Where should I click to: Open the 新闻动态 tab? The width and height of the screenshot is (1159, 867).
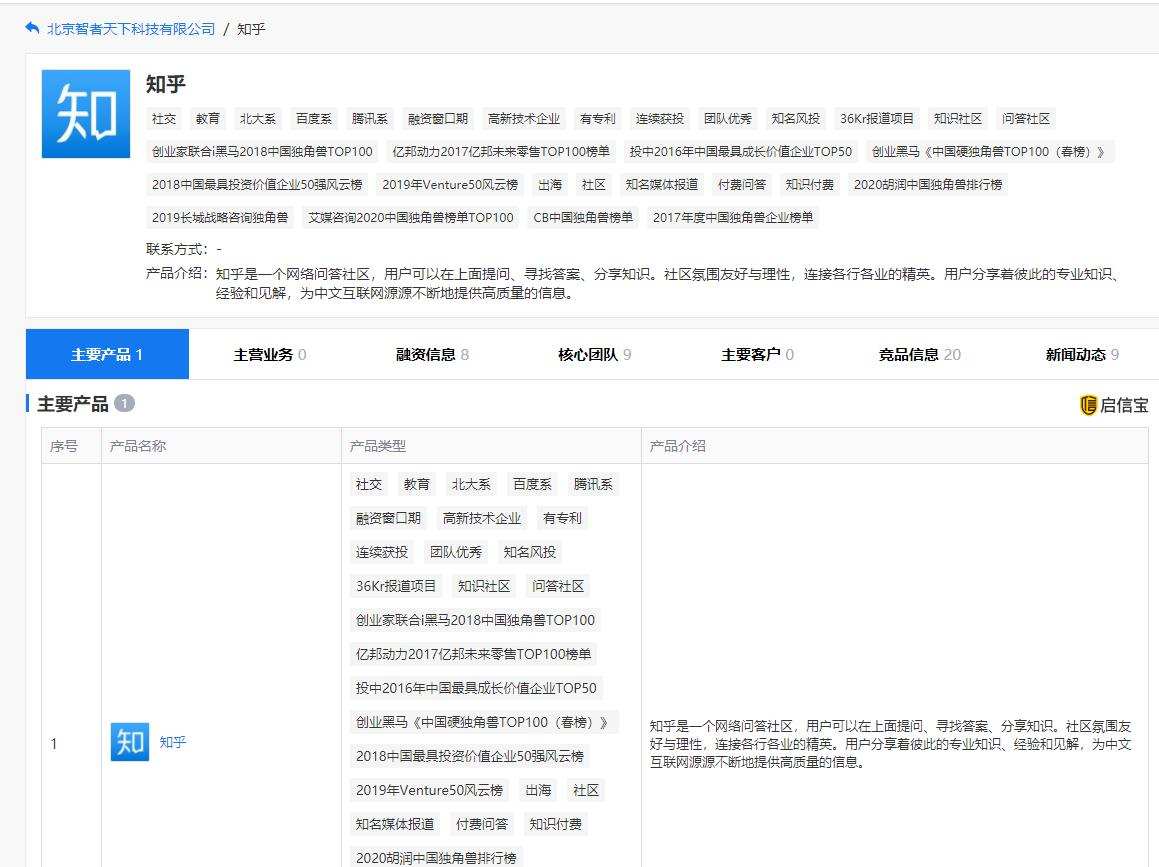click(x=1082, y=354)
